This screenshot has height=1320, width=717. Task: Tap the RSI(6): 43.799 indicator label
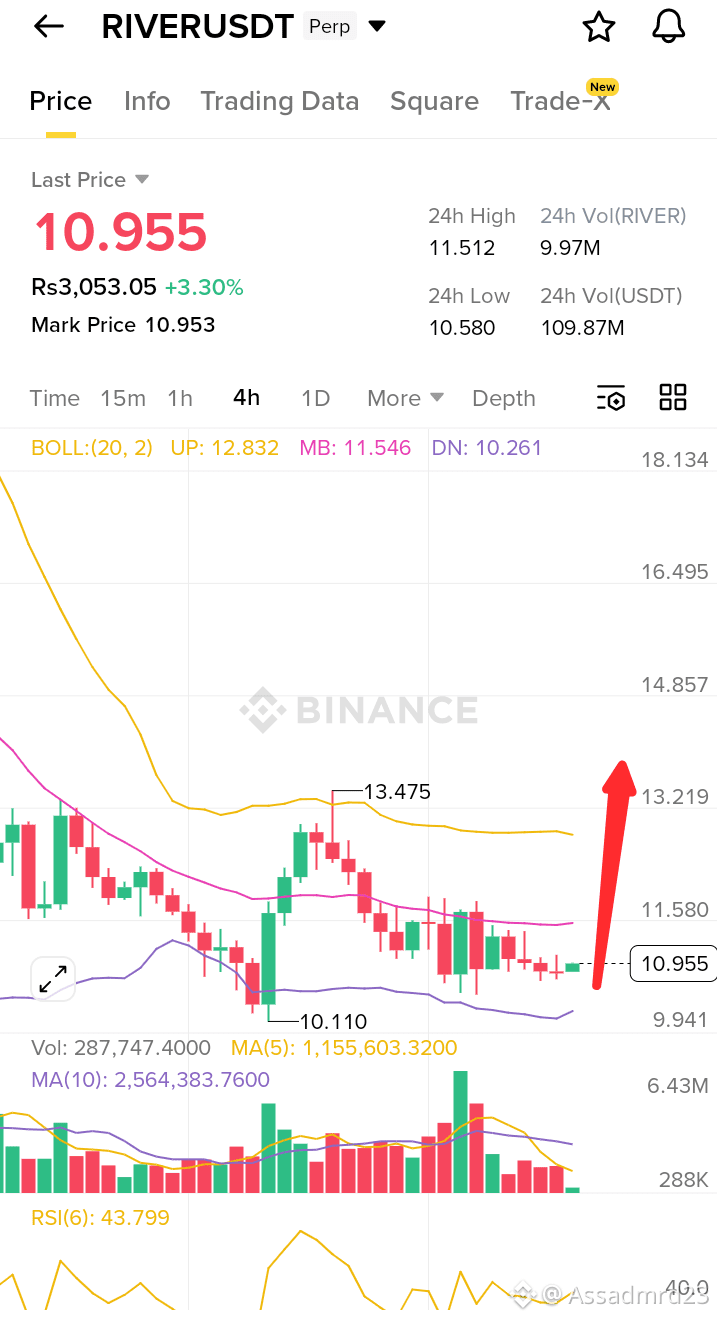pyautogui.click(x=100, y=1218)
